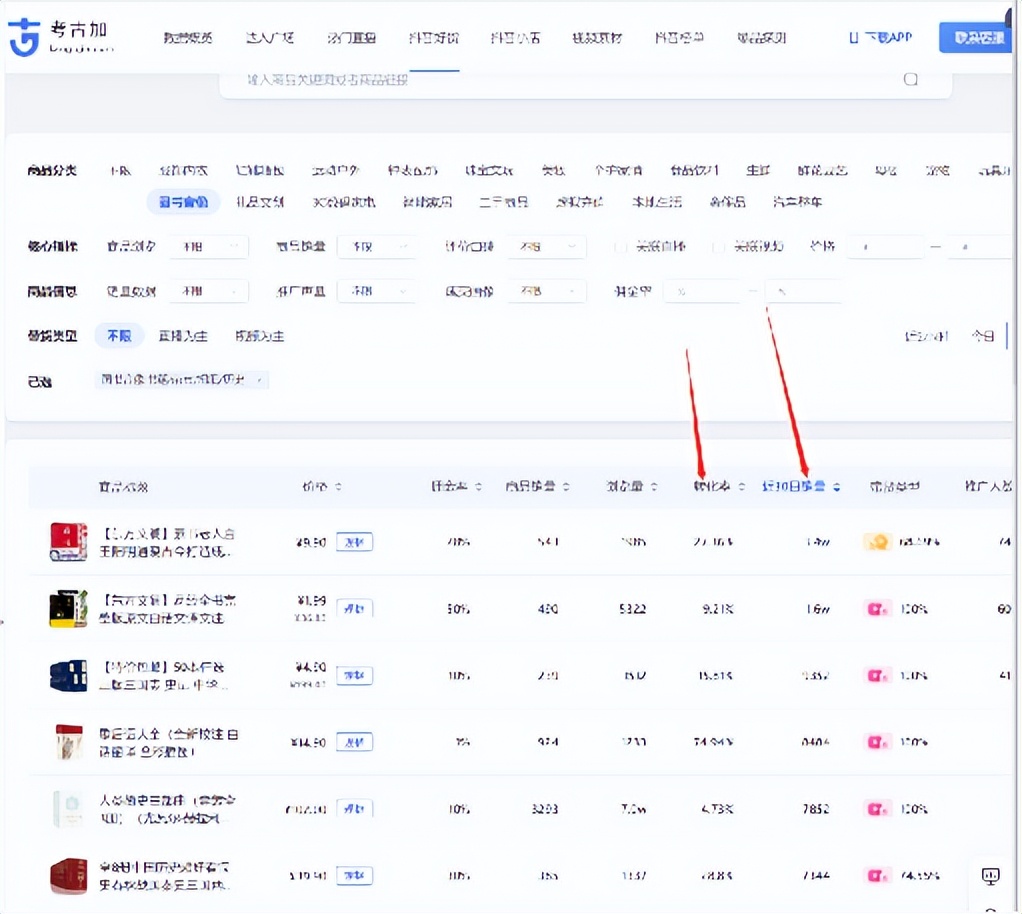Select the 本地生活 product category
The image size is (1022, 914).
(657, 202)
